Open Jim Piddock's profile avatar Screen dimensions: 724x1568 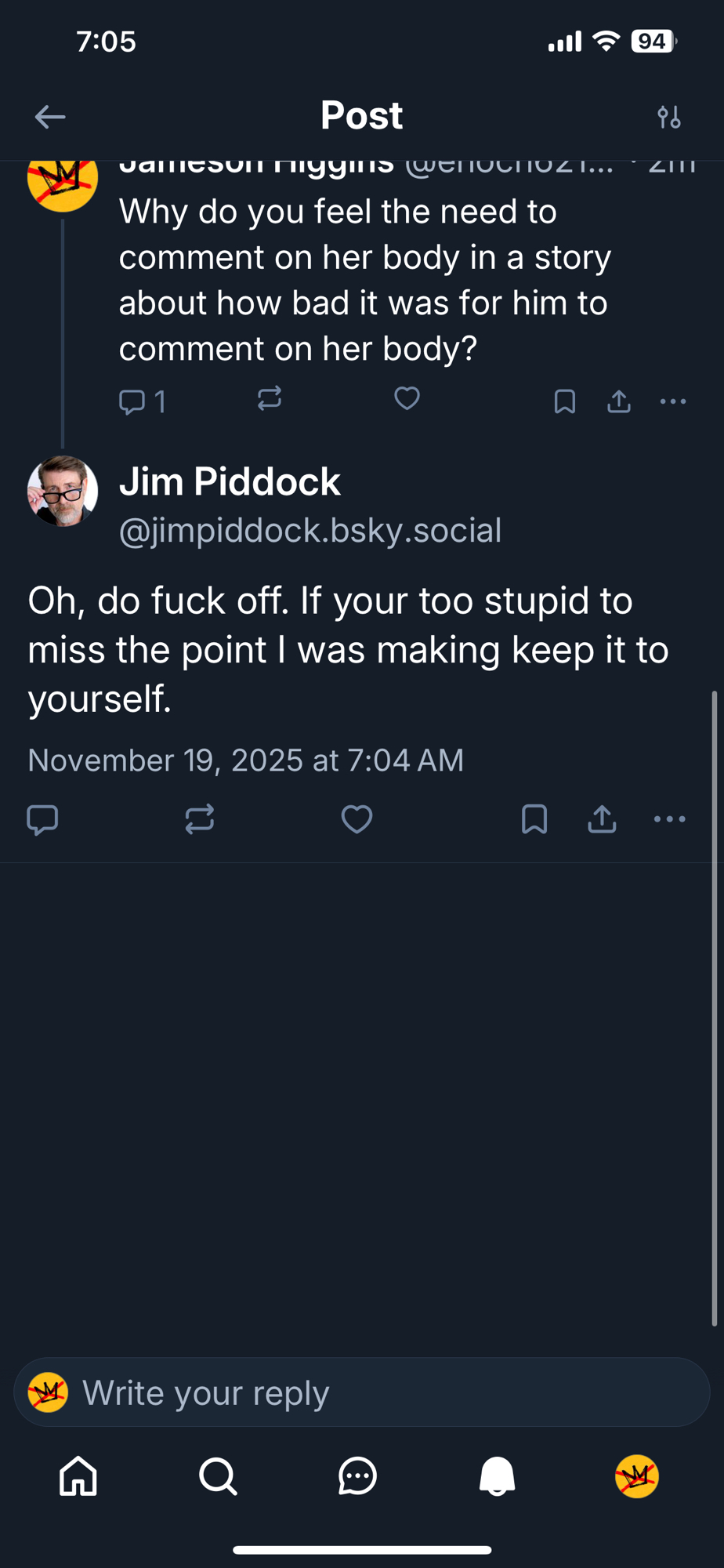click(63, 492)
